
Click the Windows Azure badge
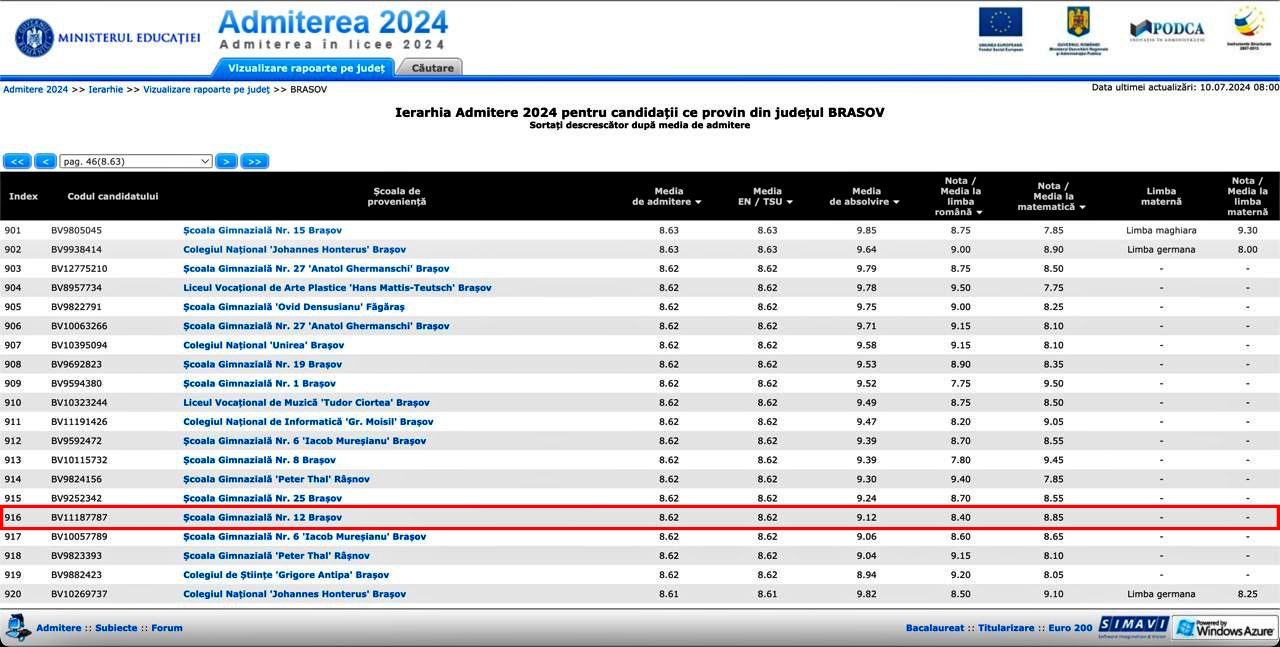[x=1225, y=628]
